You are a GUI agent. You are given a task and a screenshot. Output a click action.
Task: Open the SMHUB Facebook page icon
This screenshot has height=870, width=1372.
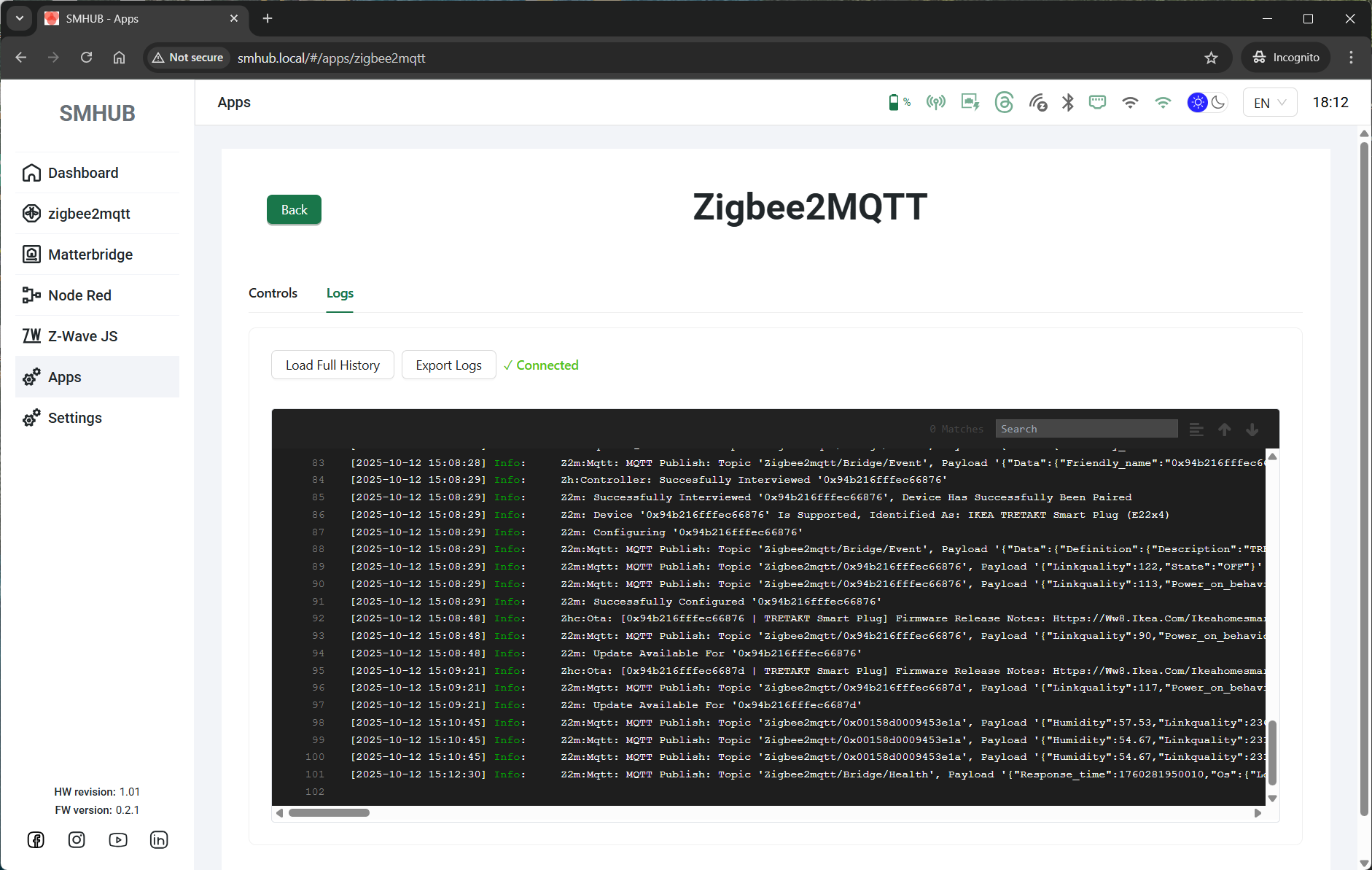pos(36,840)
